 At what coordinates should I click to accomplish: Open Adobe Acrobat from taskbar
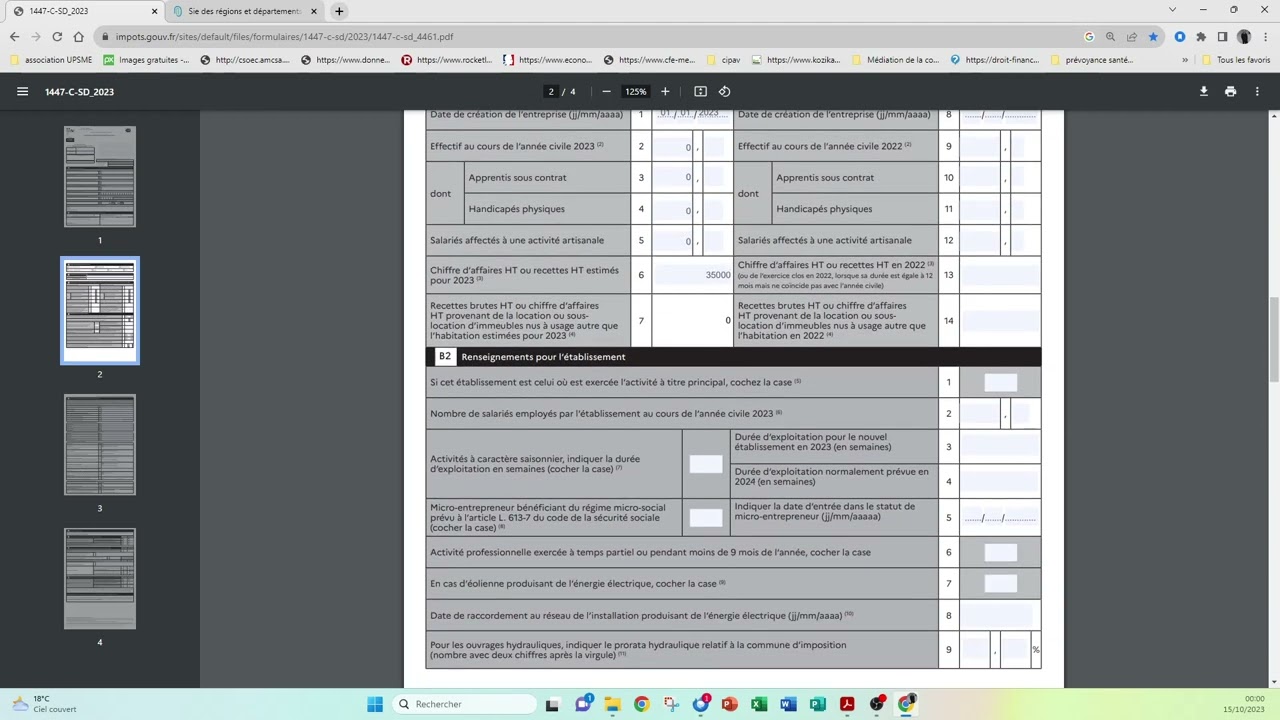click(x=847, y=704)
